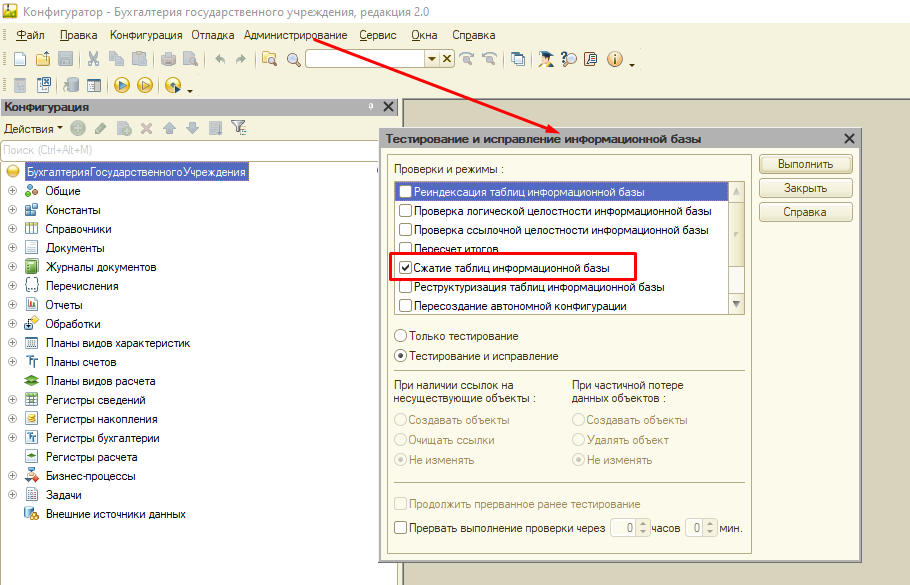Increase the hours stepper value
Screen dimensions: 910x585
(x=642, y=523)
